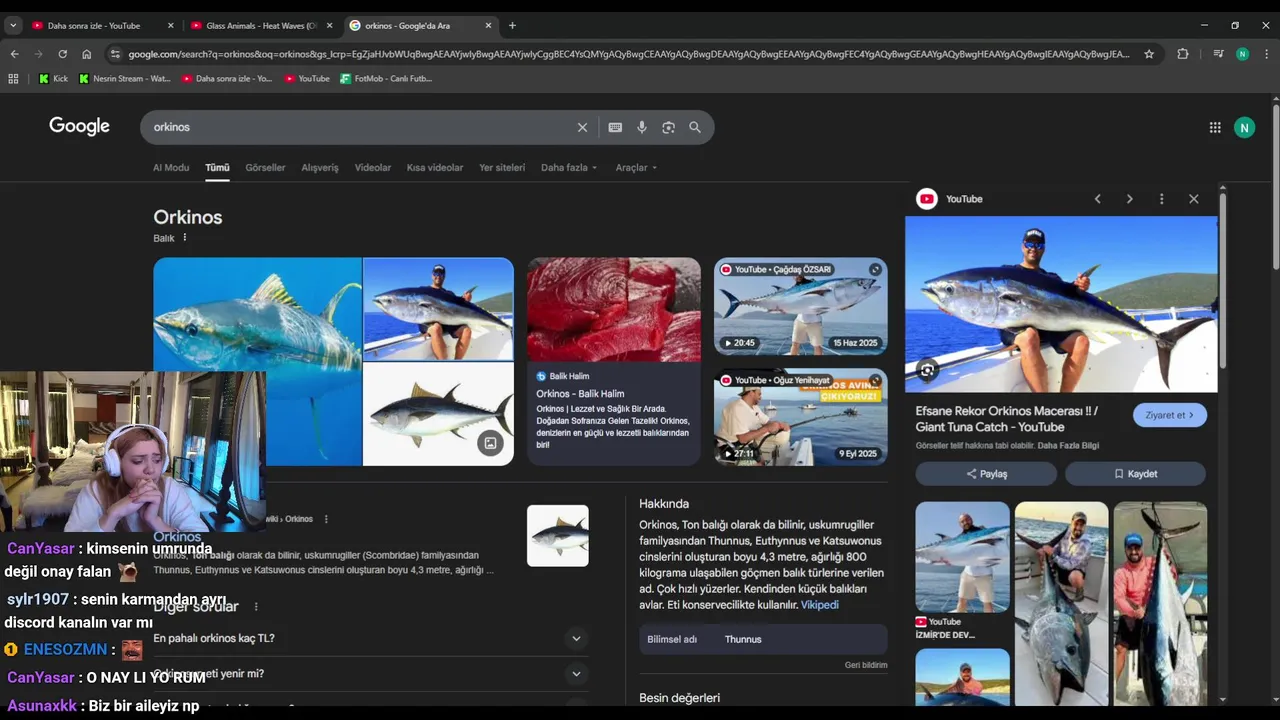Click the Paylaş button
The height and width of the screenshot is (720, 1280).
(986, 474)
